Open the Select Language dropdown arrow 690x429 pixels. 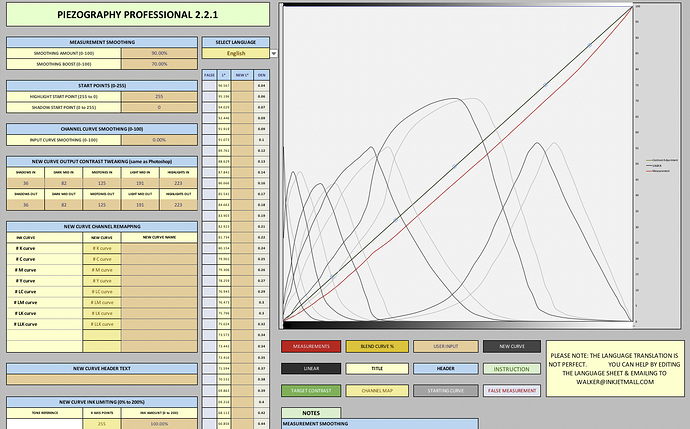[274, 53]
